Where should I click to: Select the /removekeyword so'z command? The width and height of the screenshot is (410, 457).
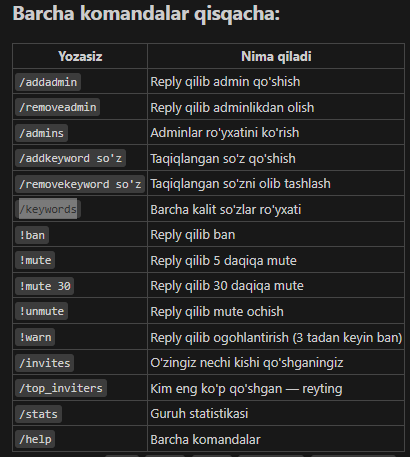(80, 184)
